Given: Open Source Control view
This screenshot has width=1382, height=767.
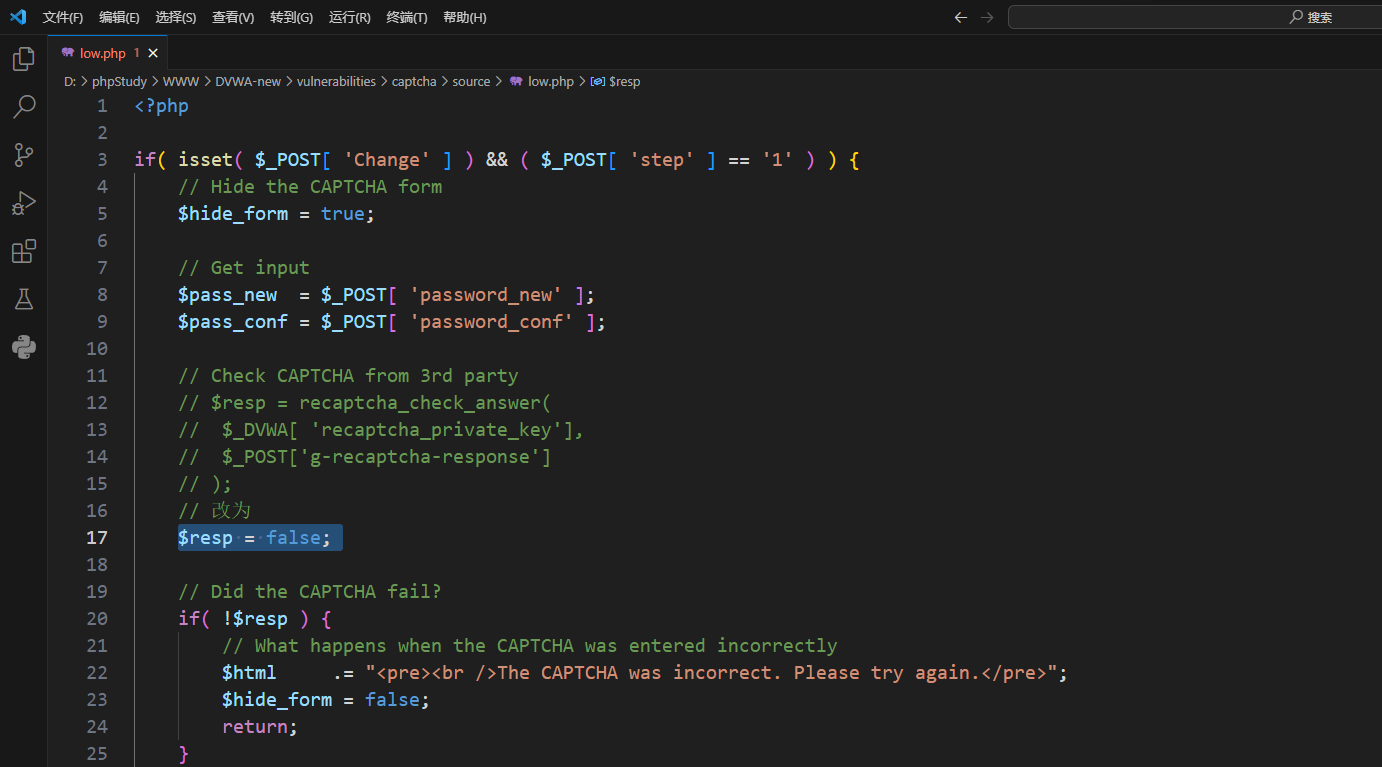Looking at the screenshot, I should click(x=24, y=155).
